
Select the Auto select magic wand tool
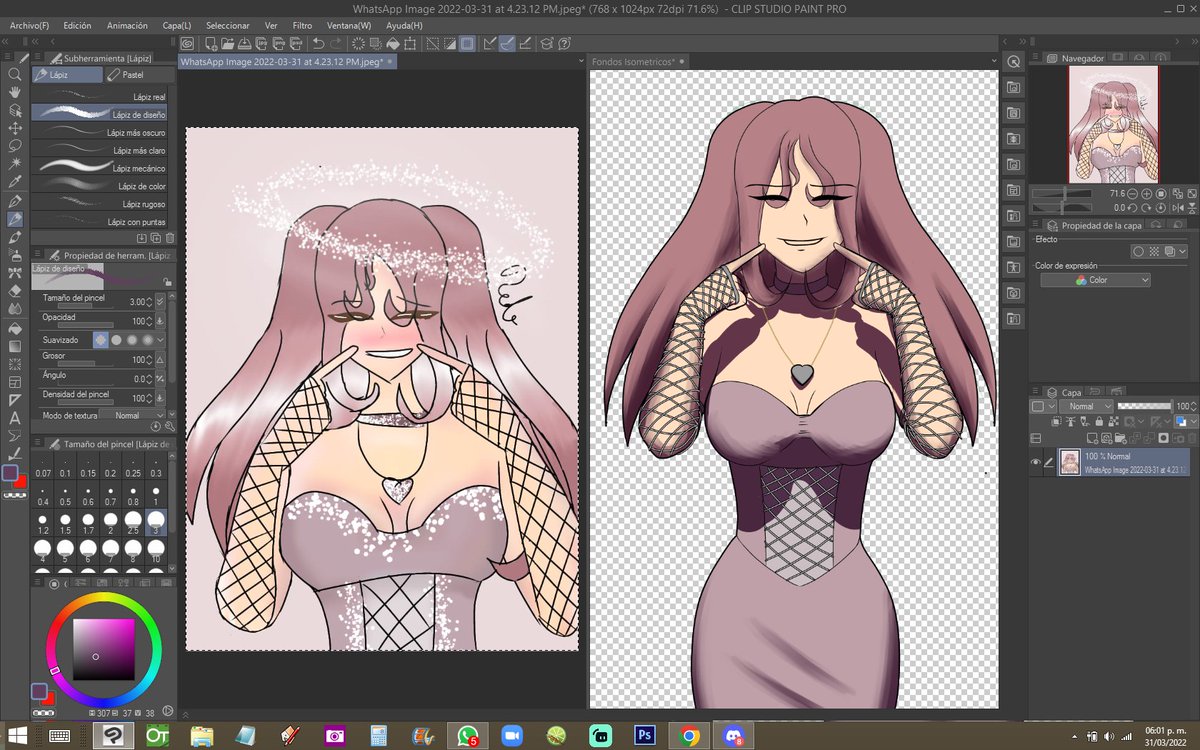coord(15,164)
